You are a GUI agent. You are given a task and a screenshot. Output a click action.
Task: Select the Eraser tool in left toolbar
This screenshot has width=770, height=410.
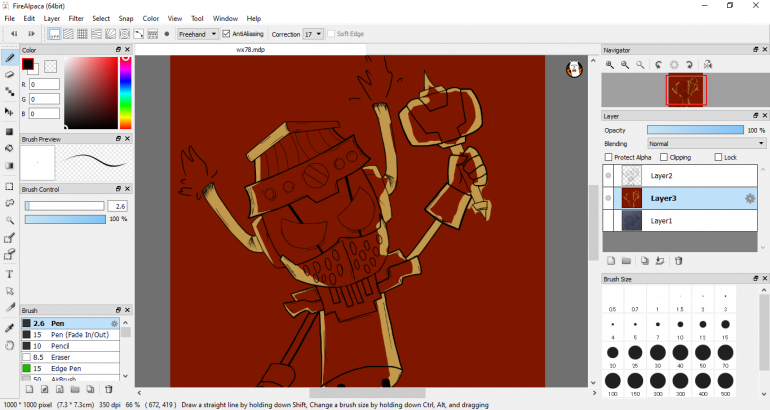coord(10,74)
